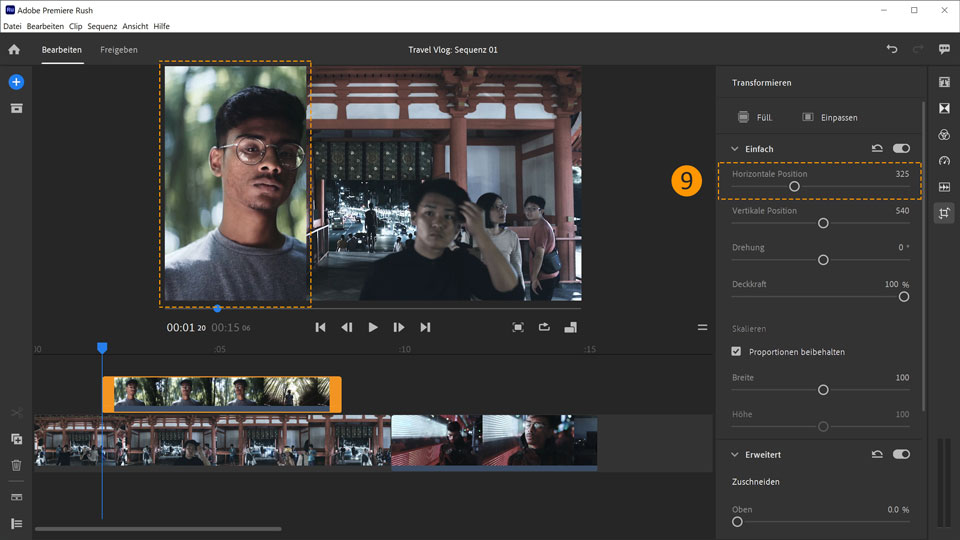Open the track controls icon
The width and height of the screenshot is (960, 540).
click(16, 497)
